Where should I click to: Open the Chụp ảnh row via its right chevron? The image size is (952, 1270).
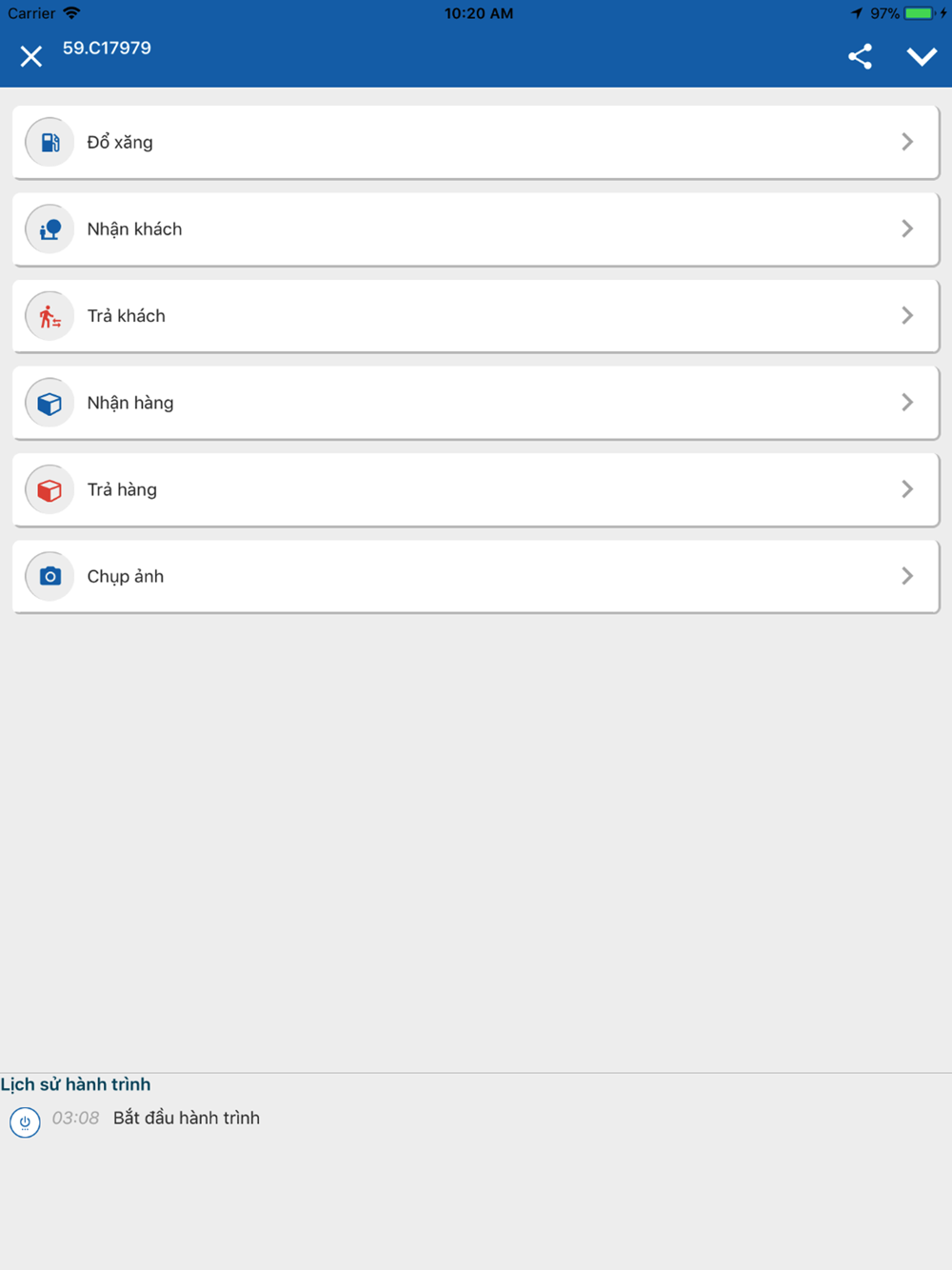pyautogui.click(x=907, y=576)
